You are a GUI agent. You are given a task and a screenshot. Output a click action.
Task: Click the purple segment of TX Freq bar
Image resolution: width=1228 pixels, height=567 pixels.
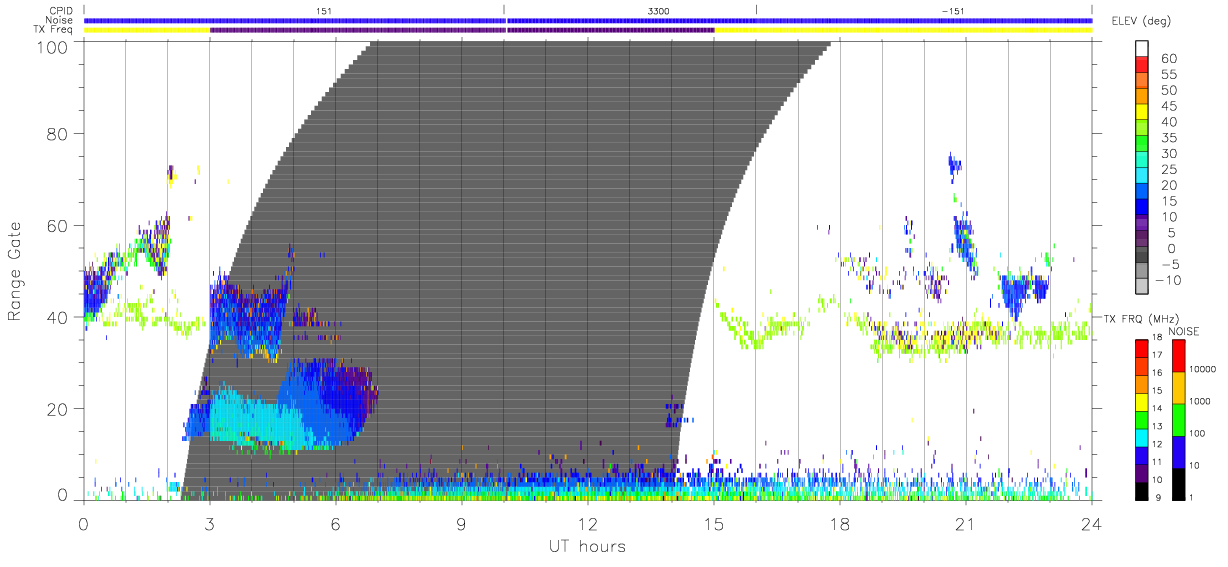pyautogui.click(x=462, y=30)
